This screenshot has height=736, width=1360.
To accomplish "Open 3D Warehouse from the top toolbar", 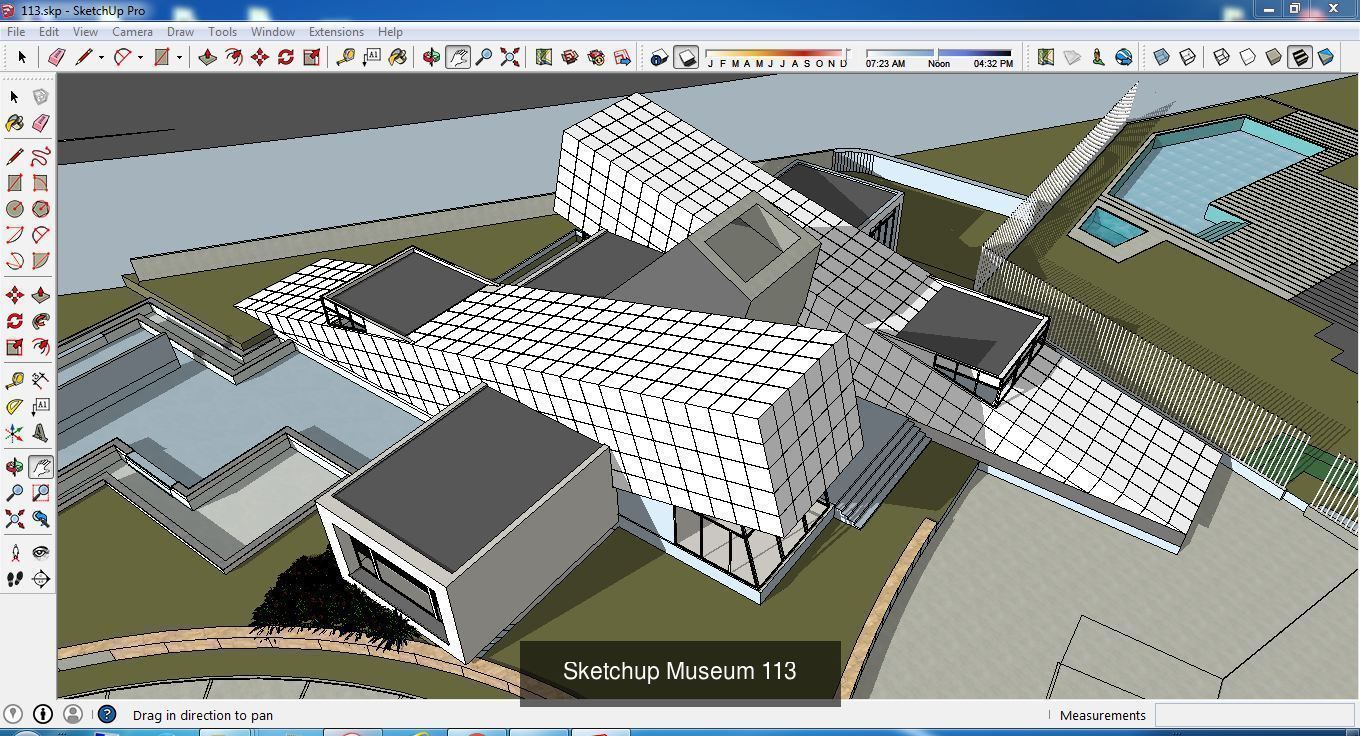I will coord(570,57).
